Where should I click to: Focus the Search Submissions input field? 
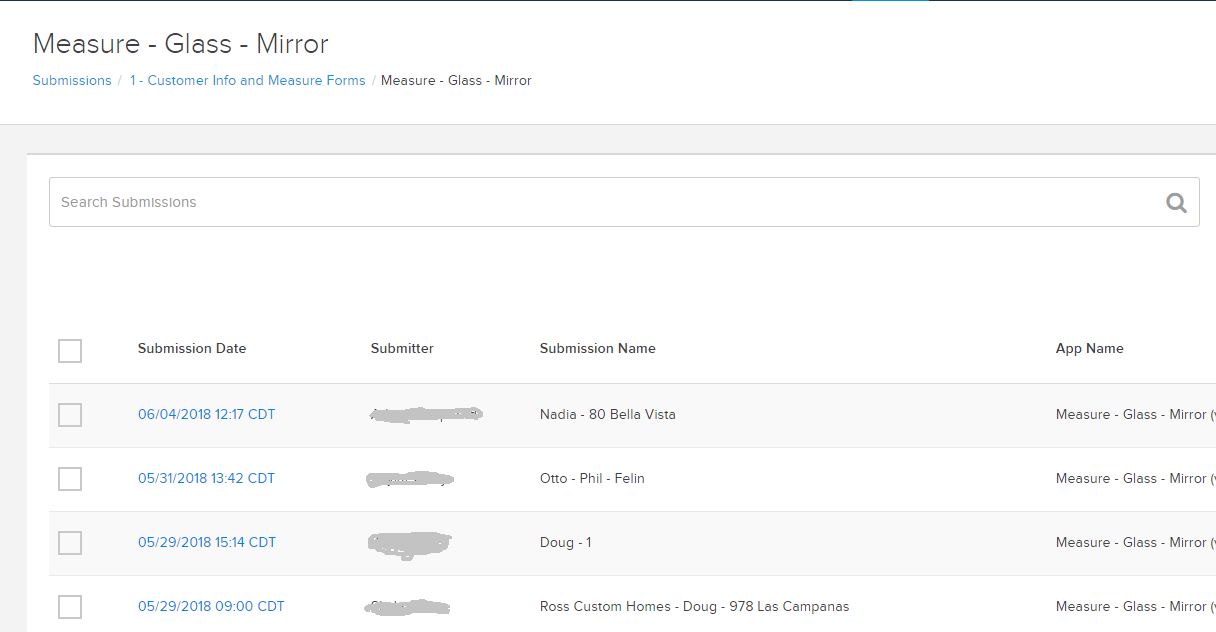point(600,202)
